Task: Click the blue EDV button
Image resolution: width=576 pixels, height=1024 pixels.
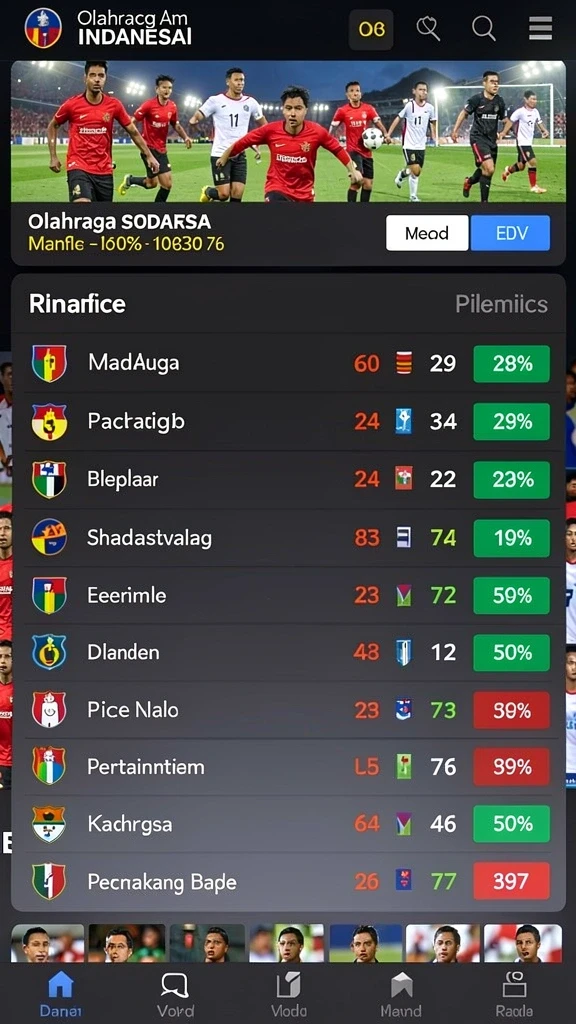Action: 511,233
